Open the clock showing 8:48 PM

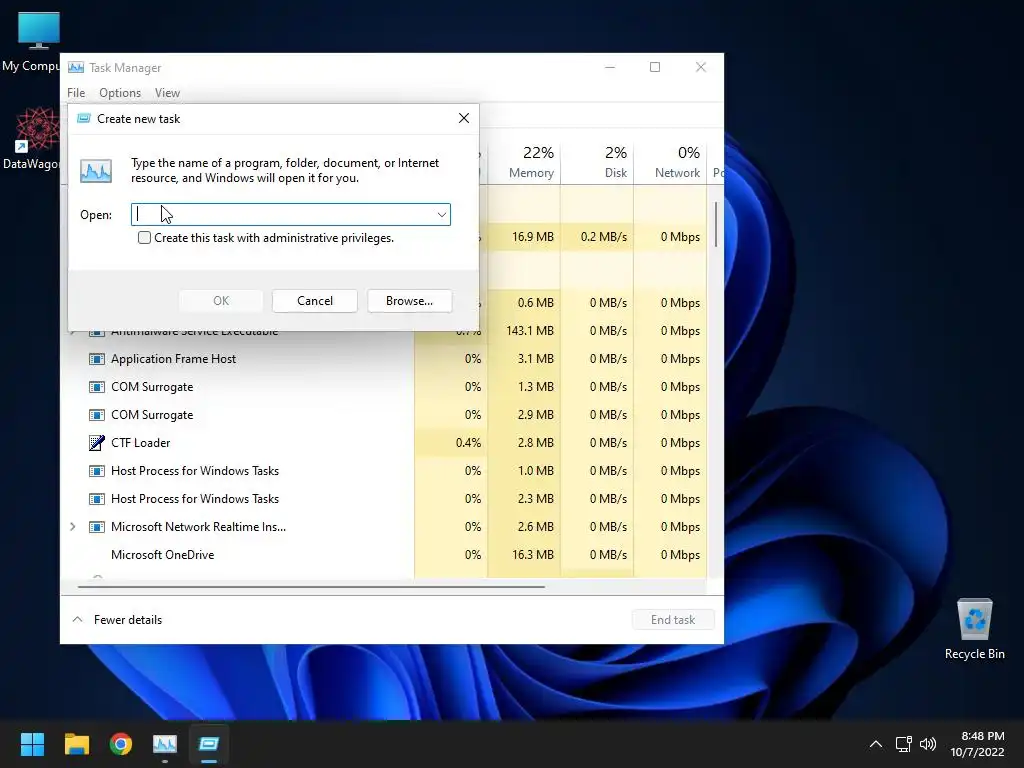click(977, 744)
